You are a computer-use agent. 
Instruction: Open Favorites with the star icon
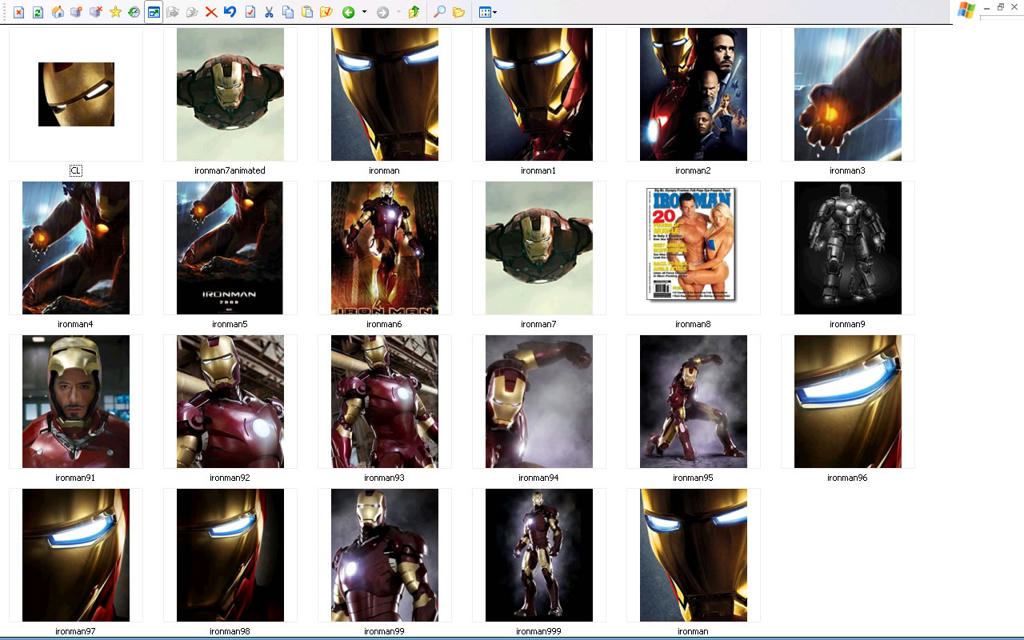click(x=115, y=12)
